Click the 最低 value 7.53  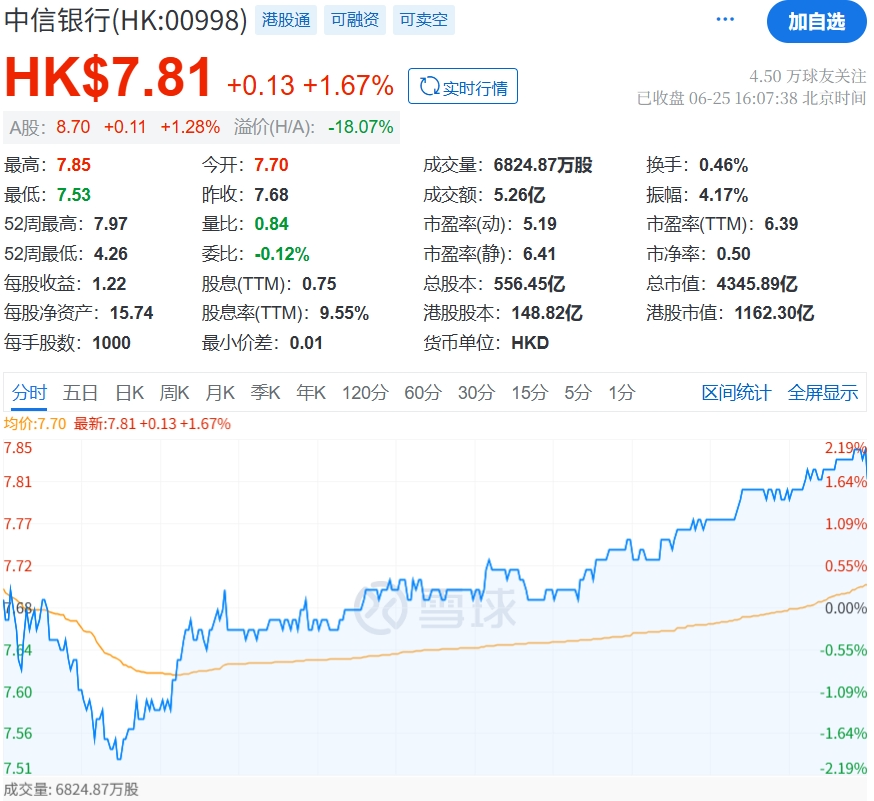click(x=74, y=195)
